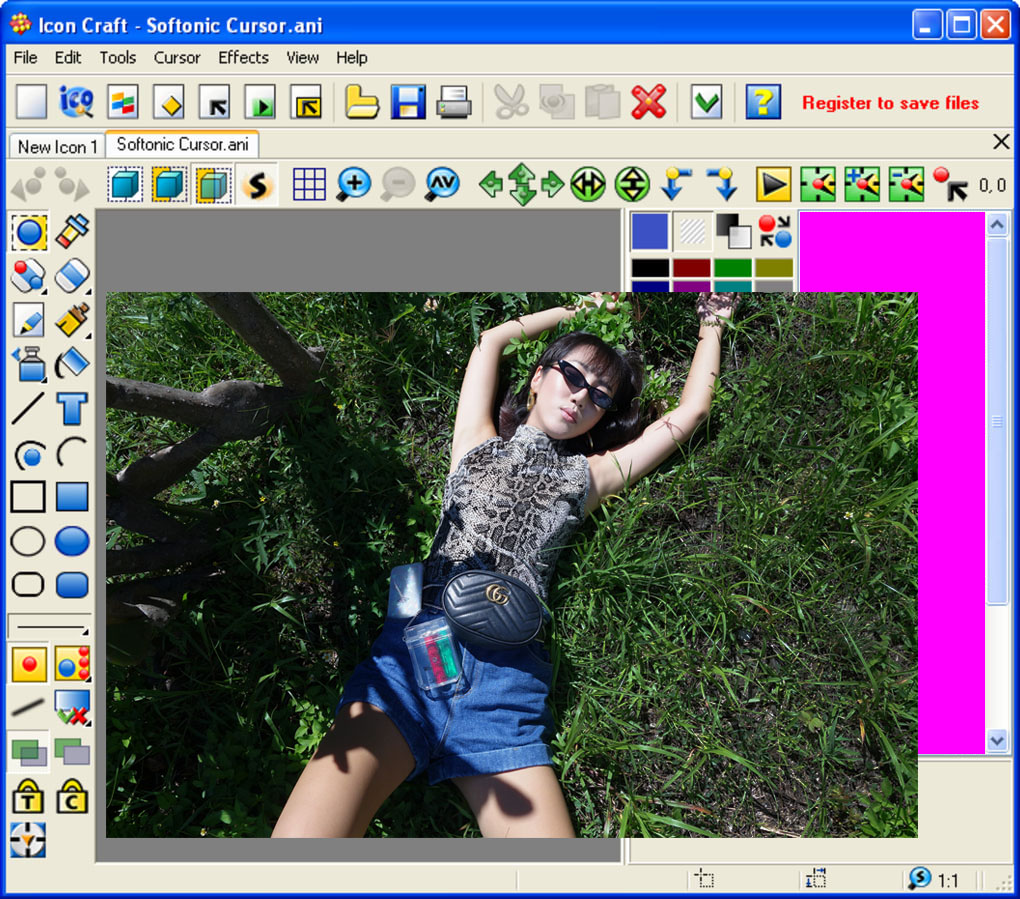Click the image canvas photo
Viewport: 1020px width, 899px height.
coord(511,565)
